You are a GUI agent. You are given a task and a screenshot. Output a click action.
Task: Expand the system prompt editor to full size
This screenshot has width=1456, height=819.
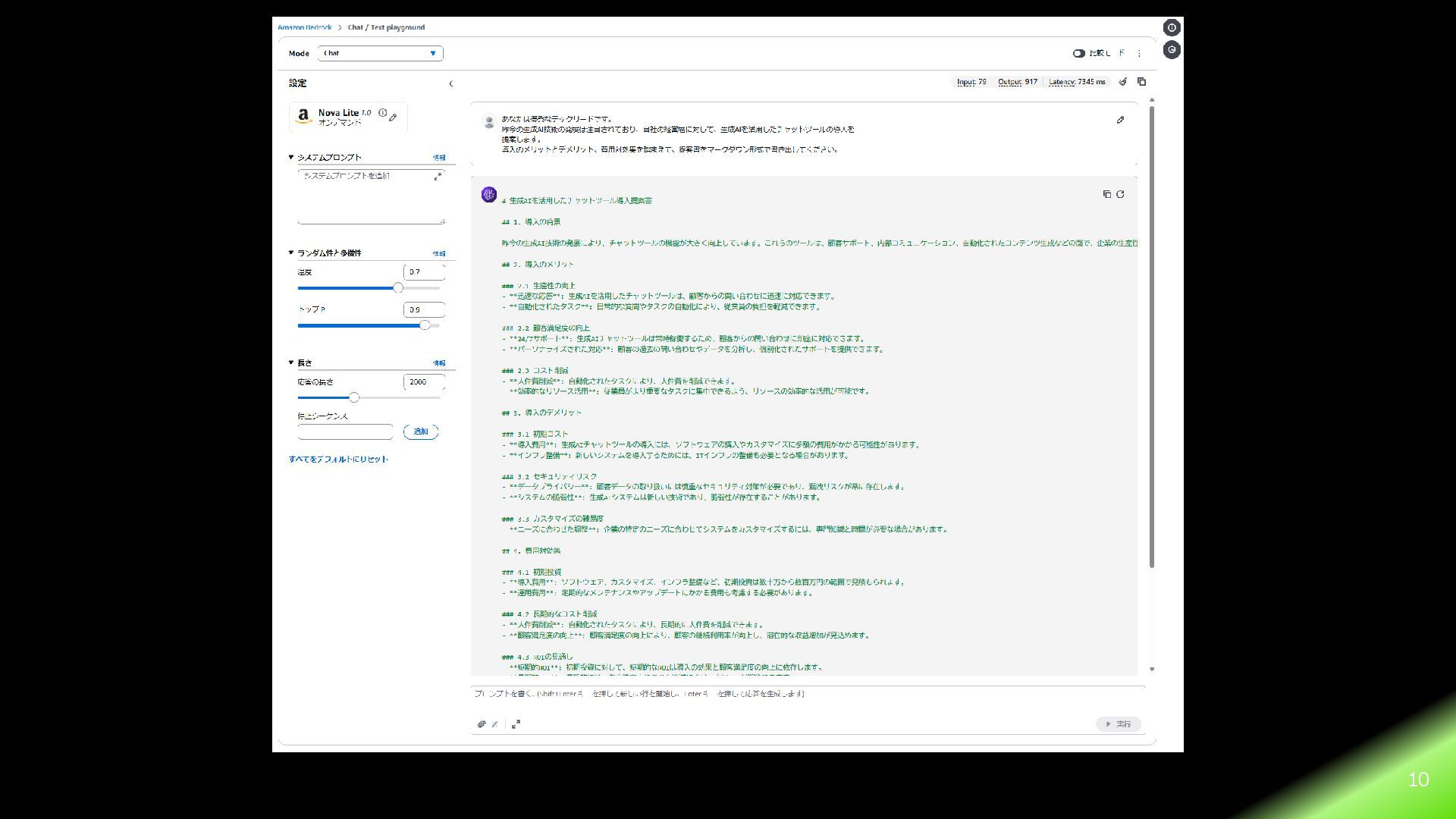[438, 177]
